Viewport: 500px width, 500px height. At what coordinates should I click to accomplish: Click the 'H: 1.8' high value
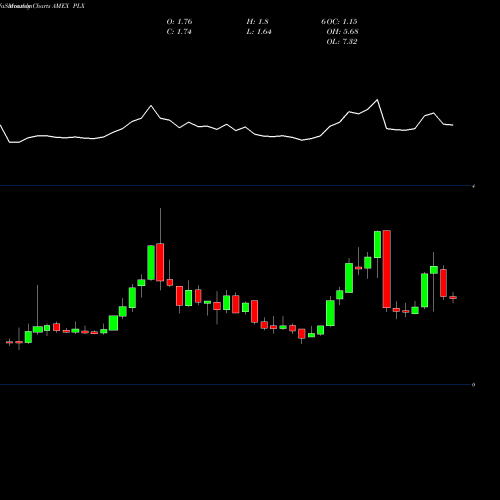[257, 22]
